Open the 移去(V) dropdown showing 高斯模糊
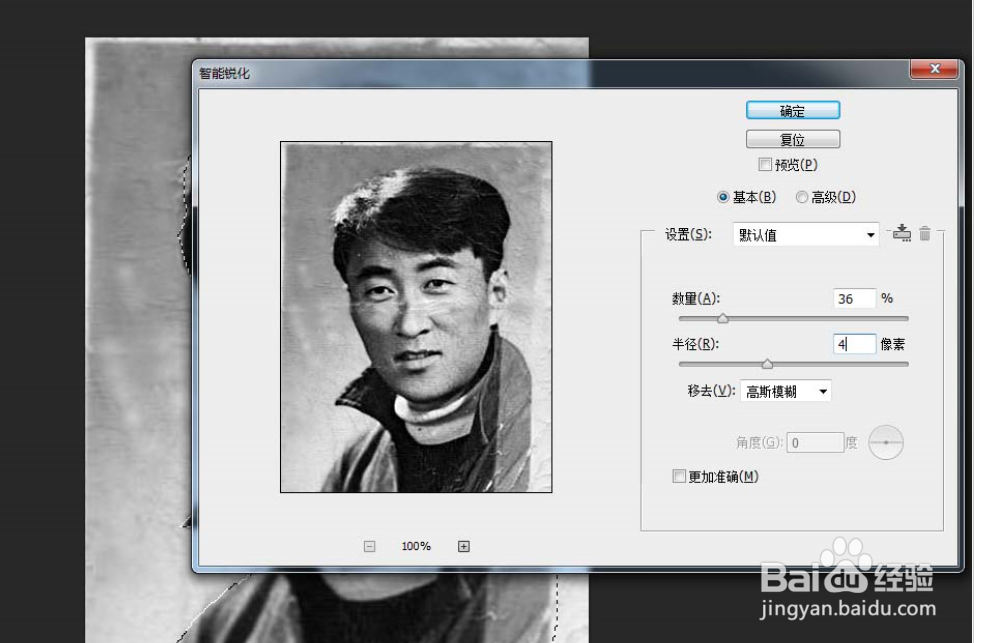Screen dimensions: 991x643 [786, 391]
